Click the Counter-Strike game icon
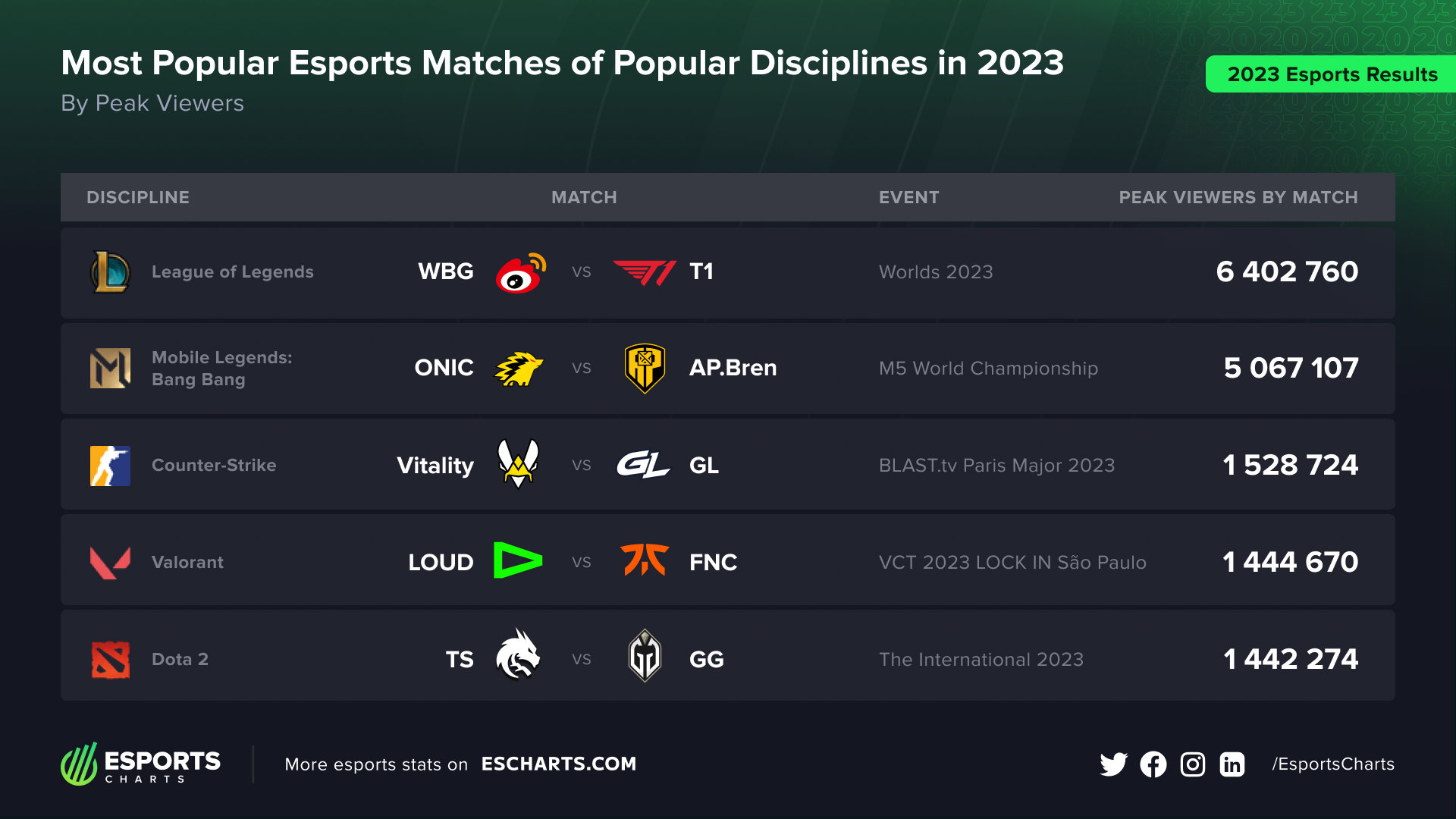This screenshot has height=819, width=1456. pos(110,466)
